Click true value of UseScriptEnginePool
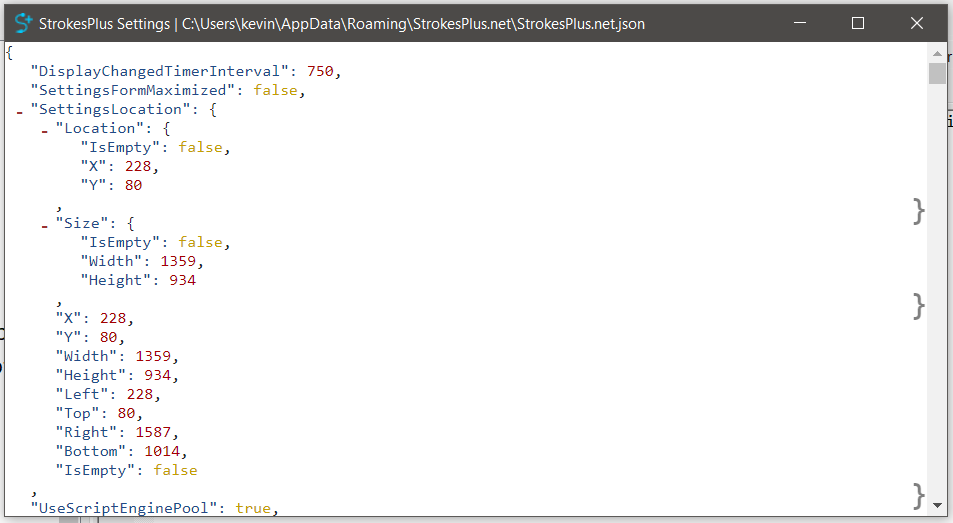 pyautogui.click(x=253, y=508)
